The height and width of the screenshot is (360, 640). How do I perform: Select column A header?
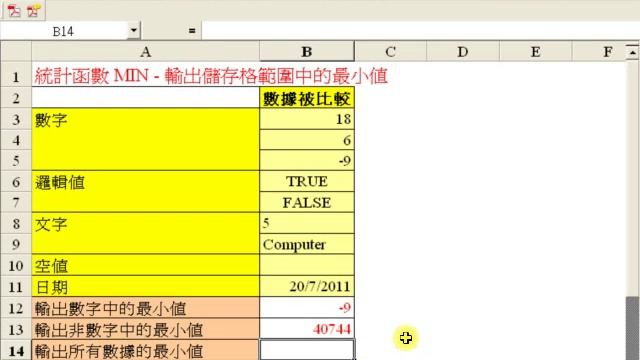145,52
